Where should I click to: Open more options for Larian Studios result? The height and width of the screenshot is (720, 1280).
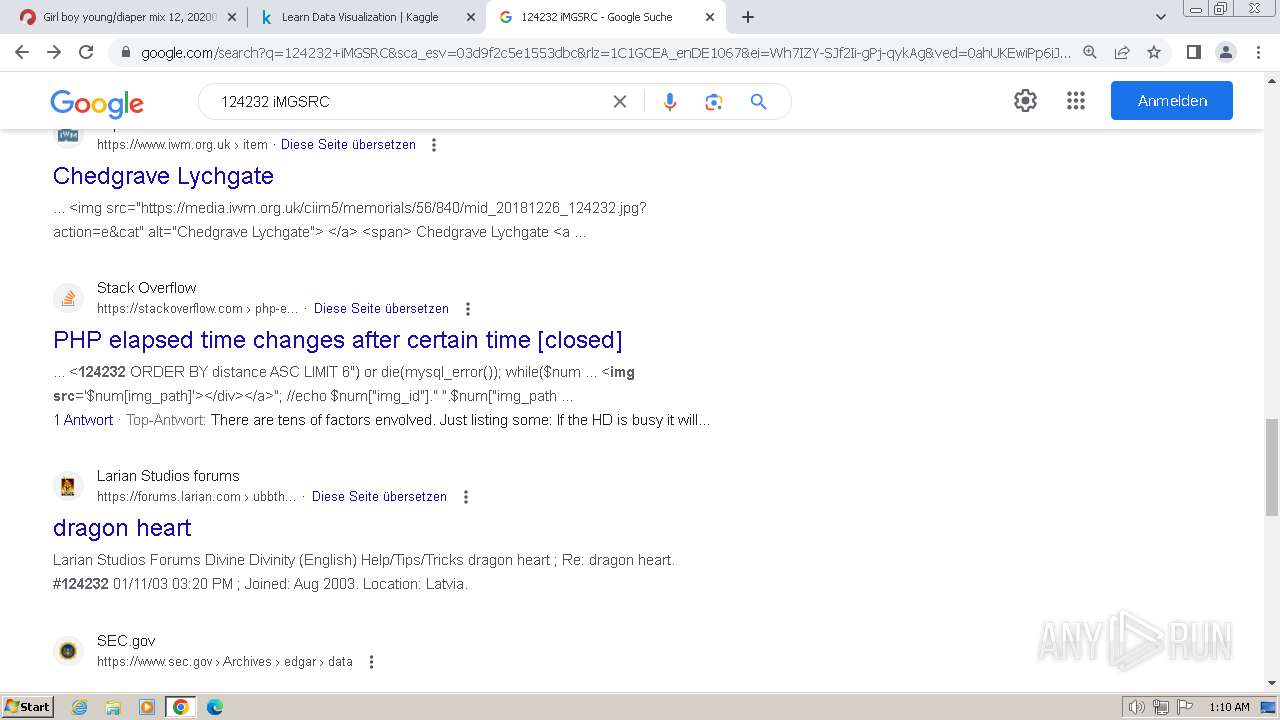(x=465, y=497)
